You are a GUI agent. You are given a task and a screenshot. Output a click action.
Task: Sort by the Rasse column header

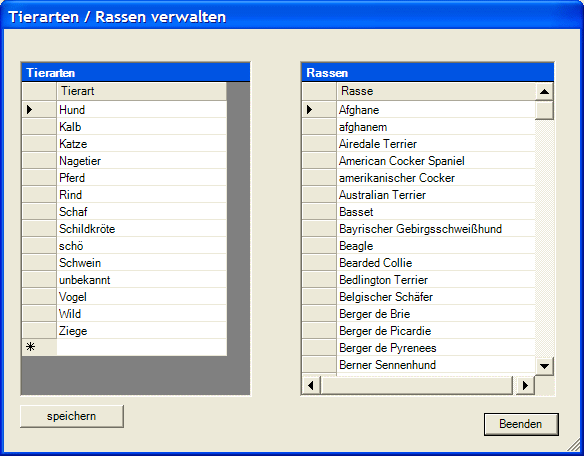tap(436, 91)
